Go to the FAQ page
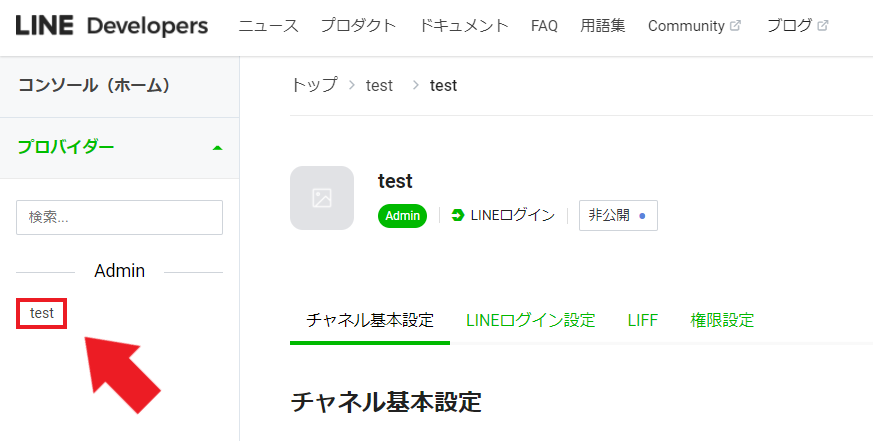The height and width of the screenshot is (441, 873). (x=544, y=26)
